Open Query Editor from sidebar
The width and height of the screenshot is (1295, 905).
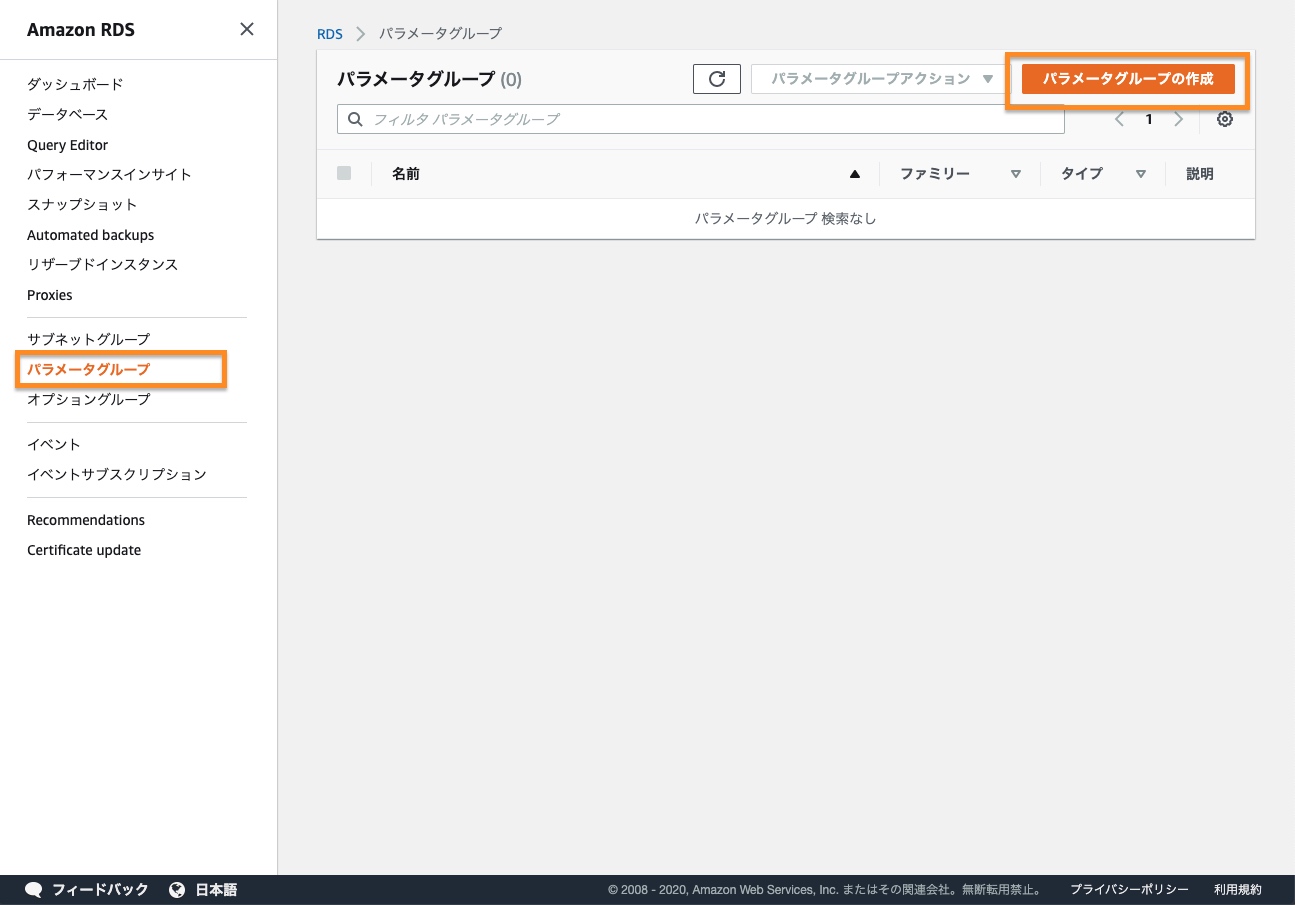67,145
